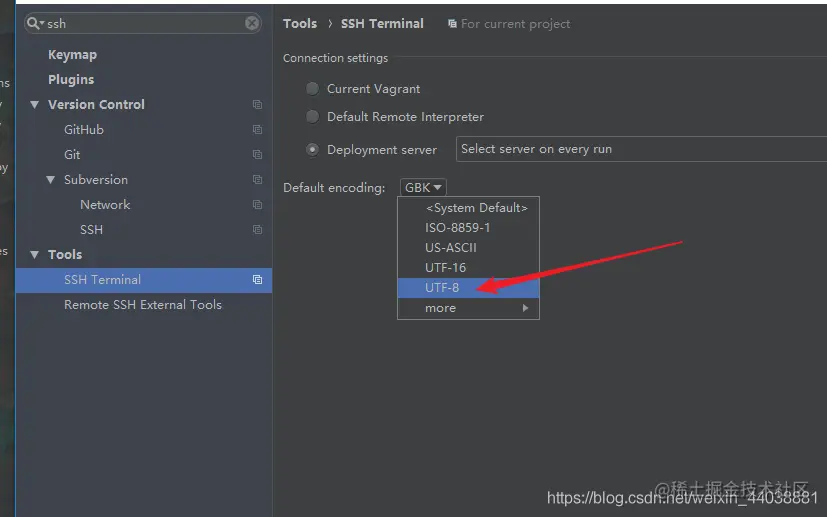Select Default Remote Interpreter radio option
Viewport: 827px width, 517px height.
pos(312,117)
